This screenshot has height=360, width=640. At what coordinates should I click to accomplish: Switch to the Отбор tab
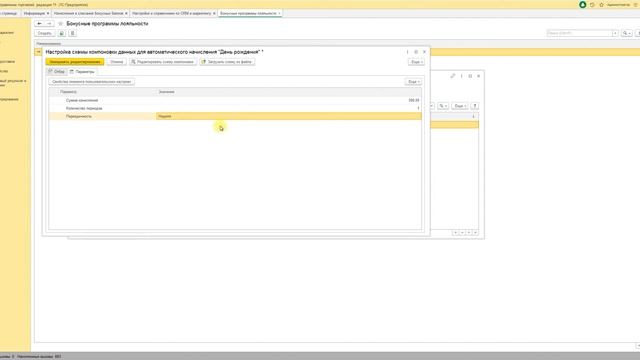pyautogui.click(x=57, y=71)
